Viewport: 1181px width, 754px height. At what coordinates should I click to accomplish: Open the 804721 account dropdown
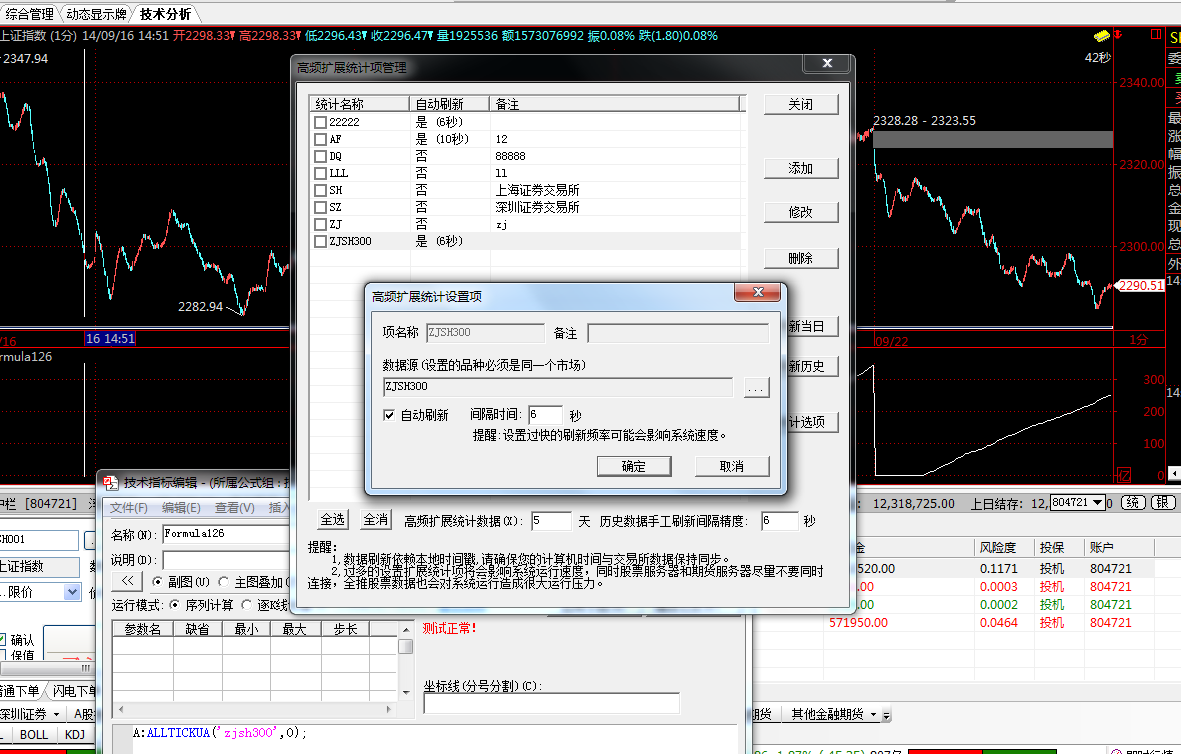[x=1099, y=502]
